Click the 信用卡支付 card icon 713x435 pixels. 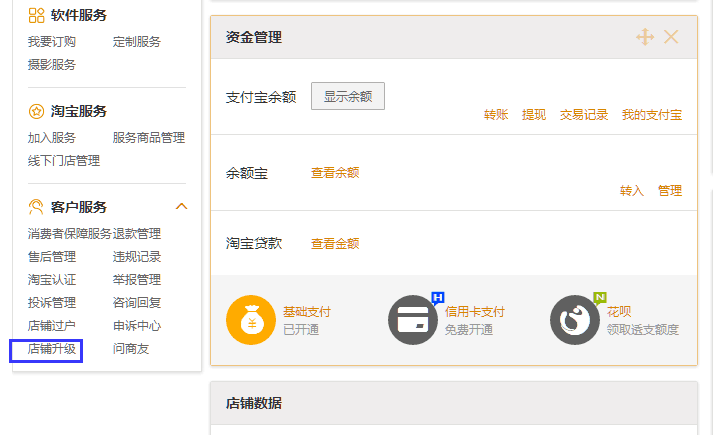[413, 320]
